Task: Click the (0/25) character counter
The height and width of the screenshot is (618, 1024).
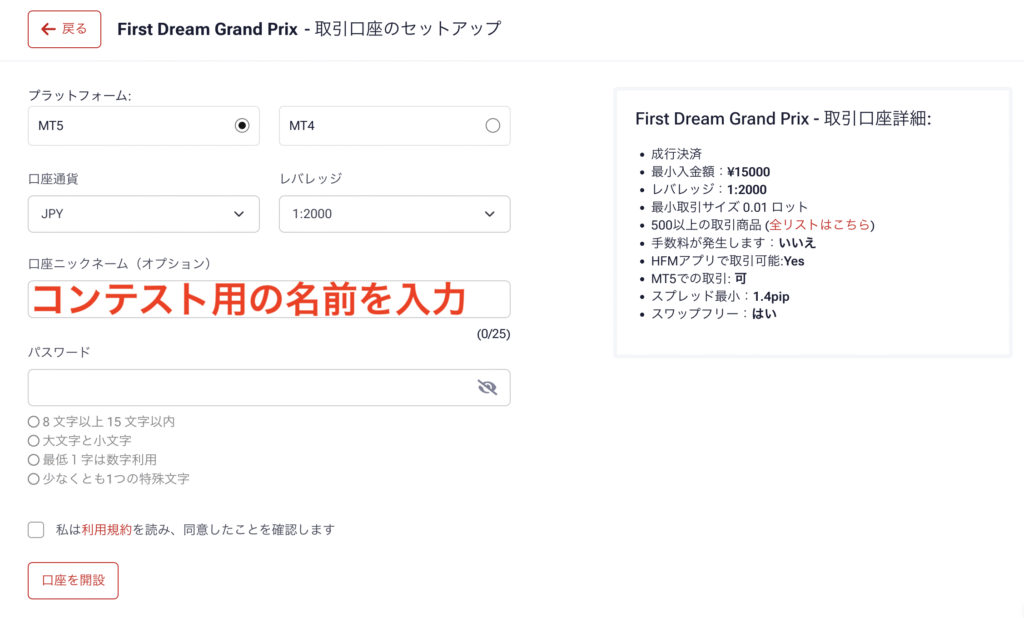Action: [493, 334]
